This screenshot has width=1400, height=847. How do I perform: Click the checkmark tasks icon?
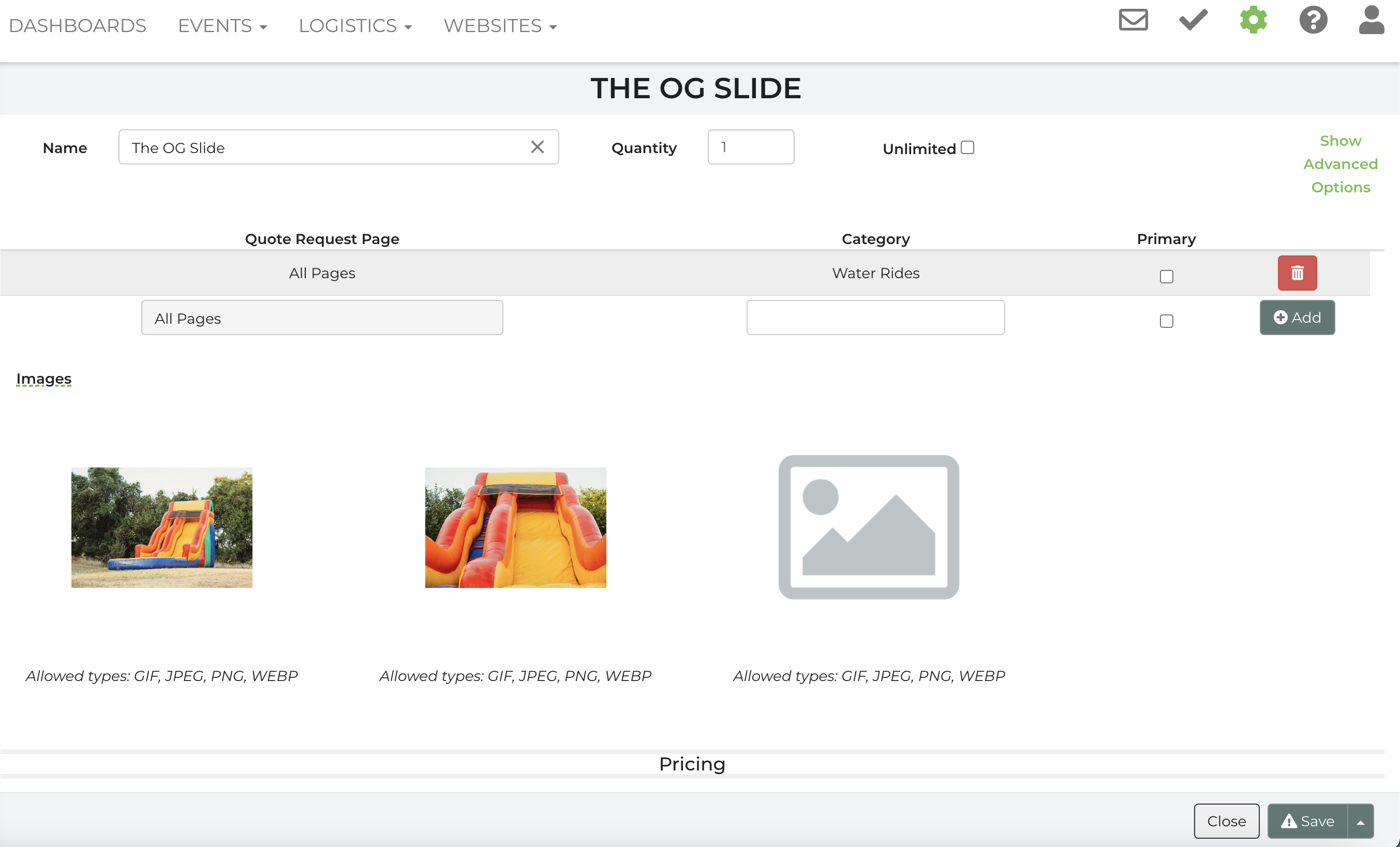pyautogui.click(x=1193, y=20)
